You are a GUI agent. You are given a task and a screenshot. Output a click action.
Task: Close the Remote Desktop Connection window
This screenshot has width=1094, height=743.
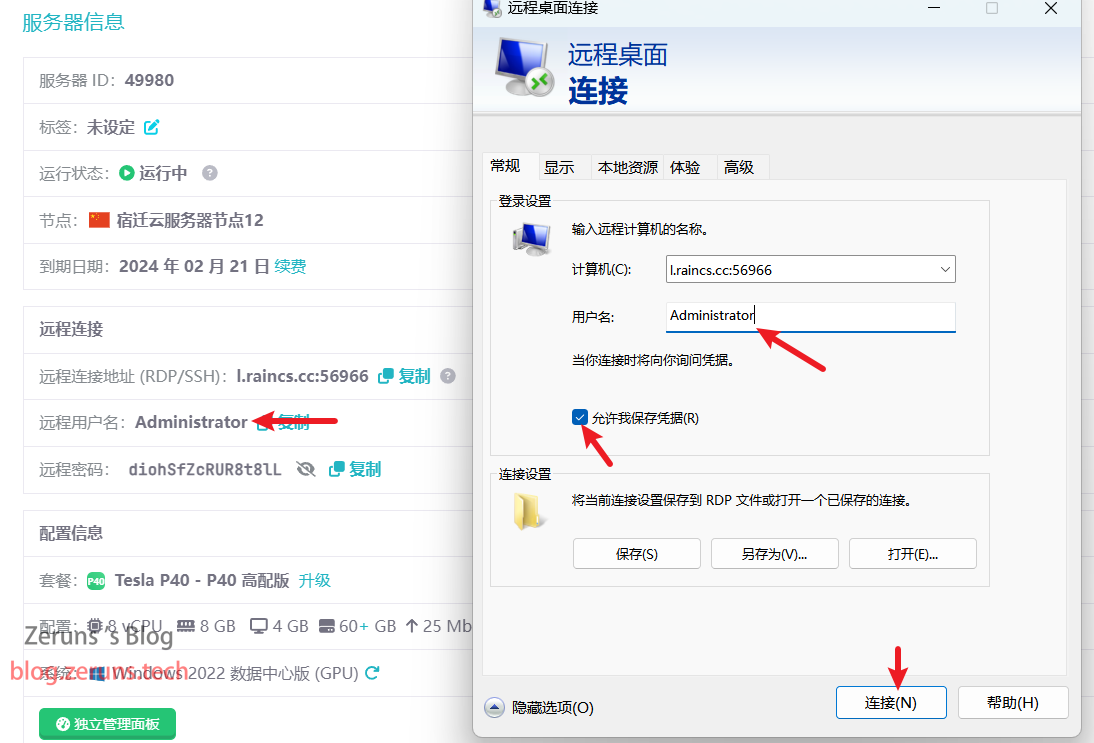pos(1051,8)
